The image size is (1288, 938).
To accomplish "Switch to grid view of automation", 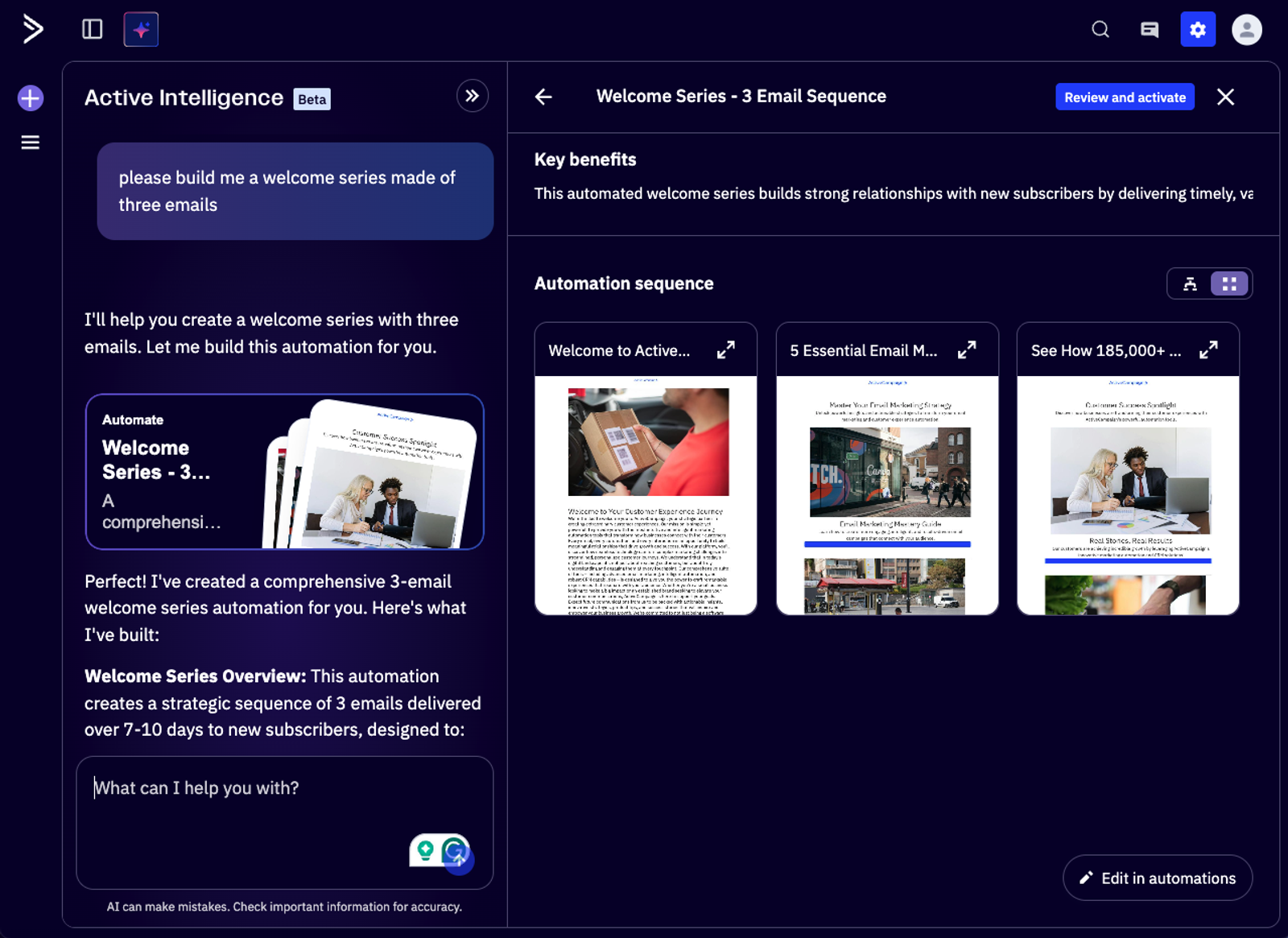I will pyautogui.click(x=1229, y=283).
